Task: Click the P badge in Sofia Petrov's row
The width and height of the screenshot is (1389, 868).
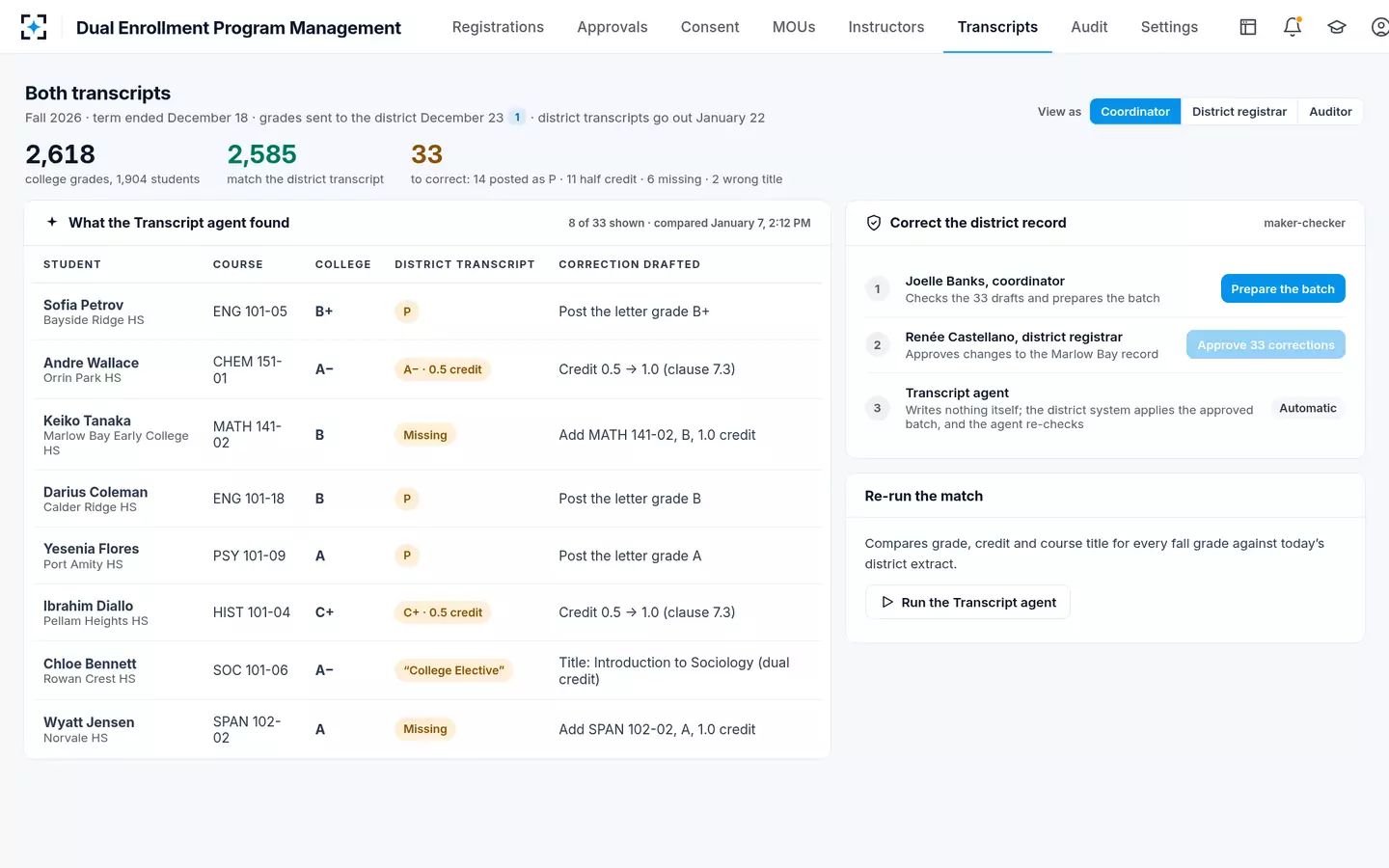Action: coord(407,312)
